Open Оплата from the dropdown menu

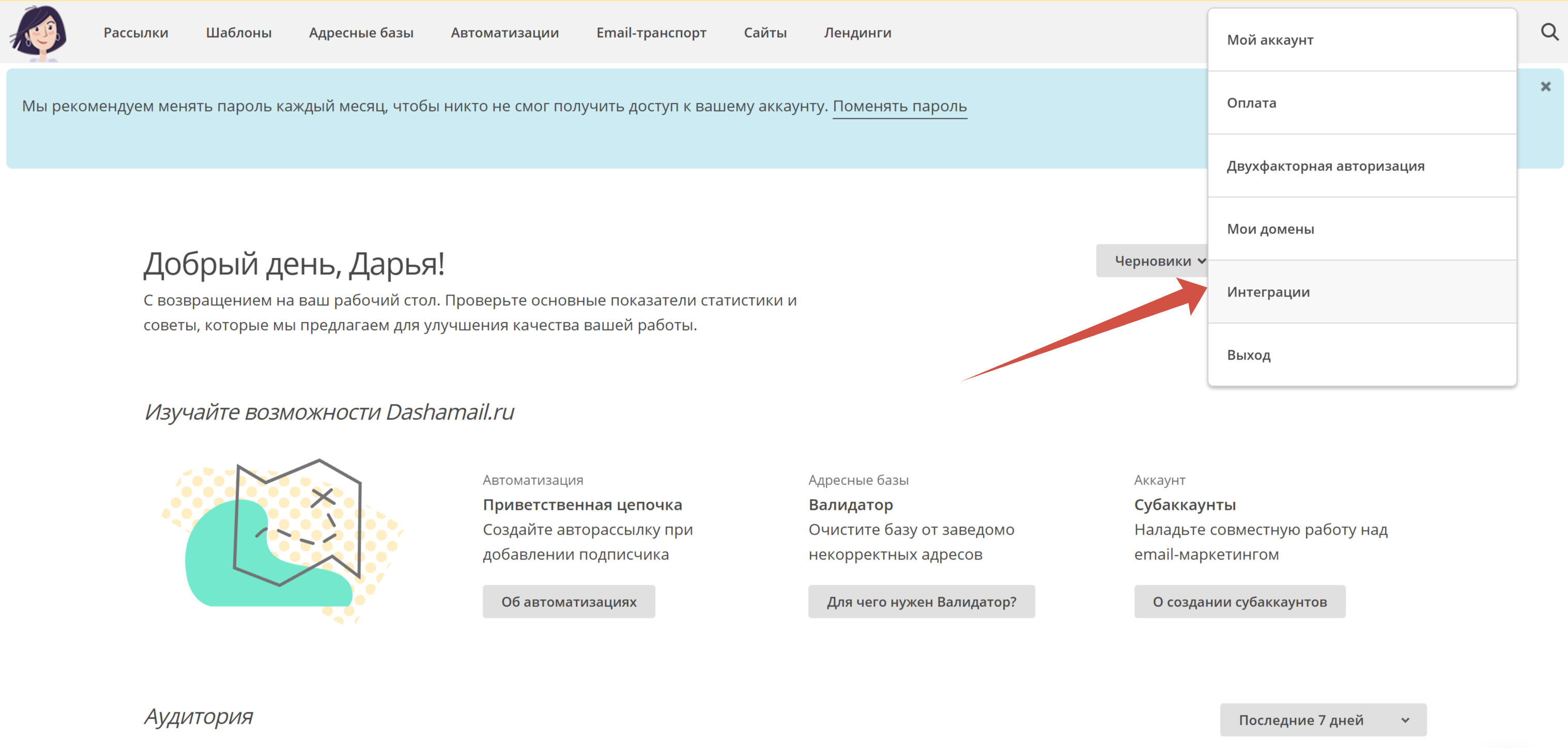click(1251, 103)
